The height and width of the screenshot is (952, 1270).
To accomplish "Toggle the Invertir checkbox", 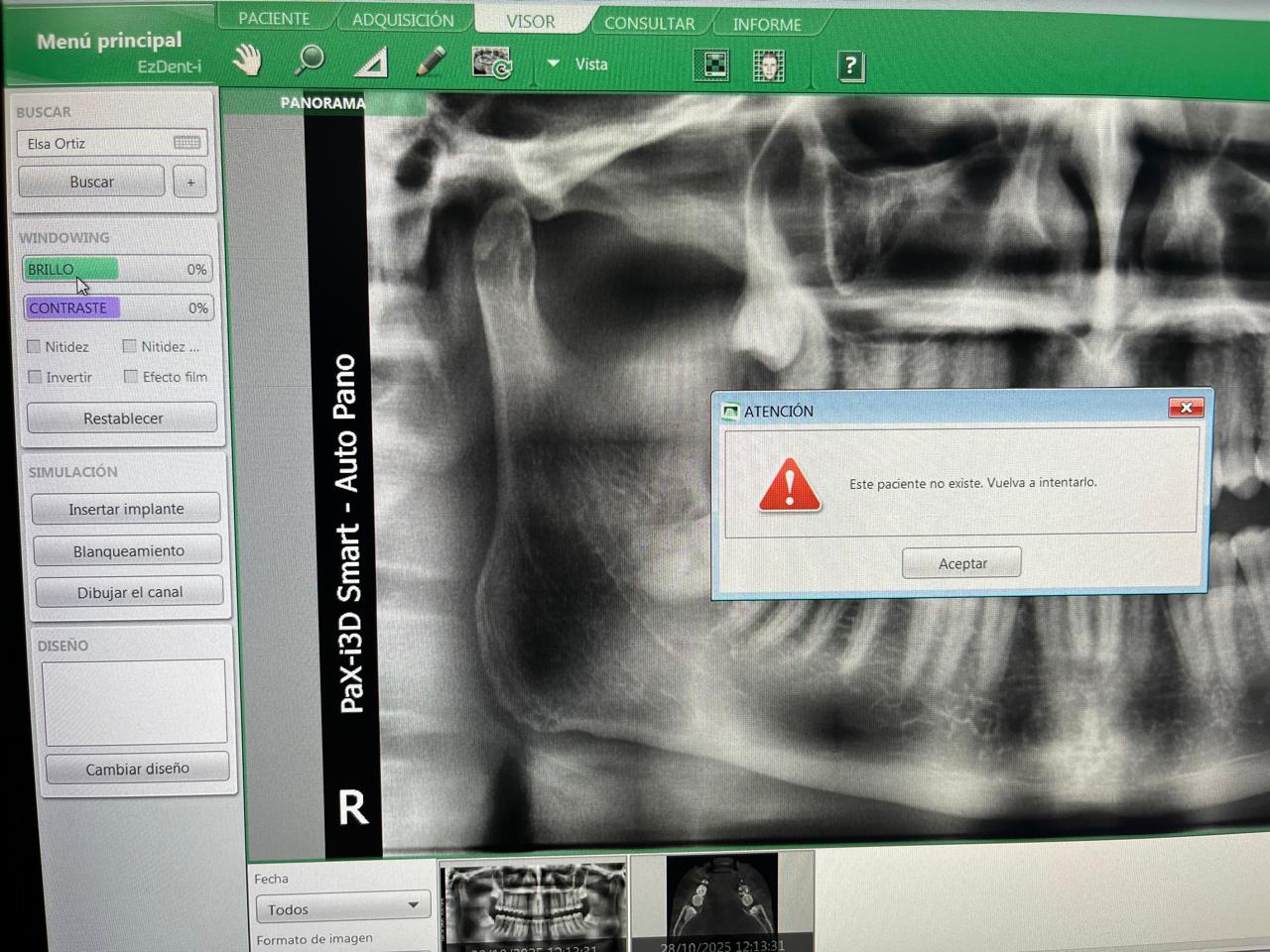I will (x=36, y=377).
